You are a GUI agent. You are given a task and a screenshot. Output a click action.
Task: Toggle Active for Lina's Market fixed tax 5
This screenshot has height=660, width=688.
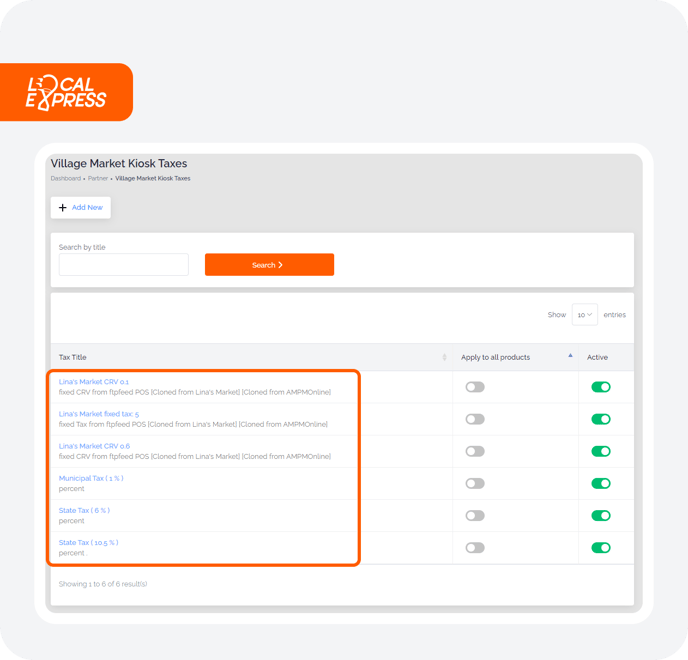coord(601,419)
